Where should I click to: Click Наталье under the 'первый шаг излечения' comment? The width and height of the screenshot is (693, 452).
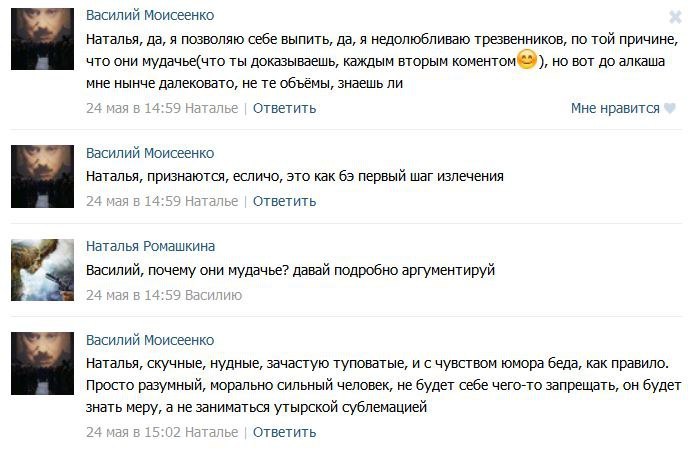coord(212,201)
